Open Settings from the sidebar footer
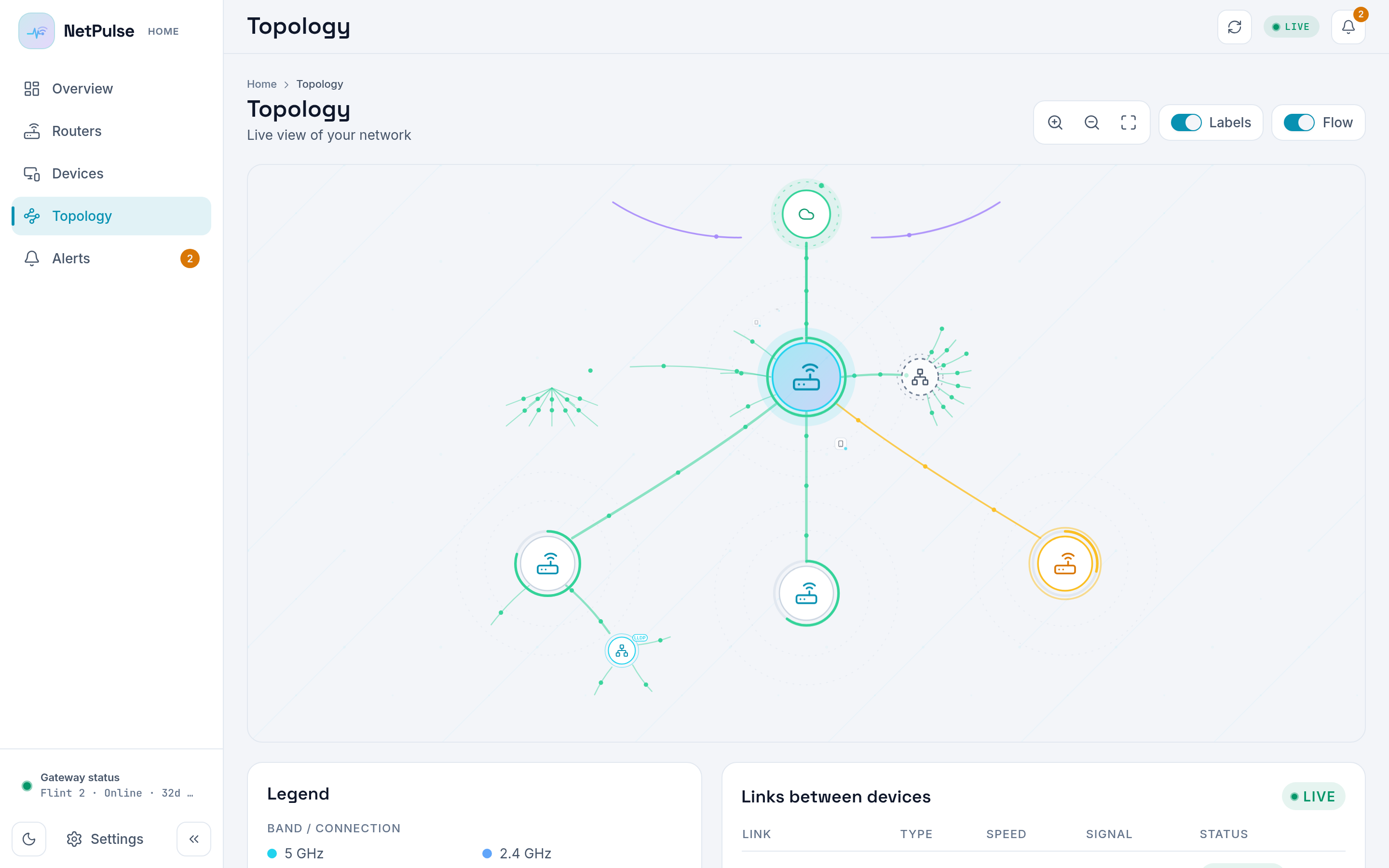 (x=105, y=839)
